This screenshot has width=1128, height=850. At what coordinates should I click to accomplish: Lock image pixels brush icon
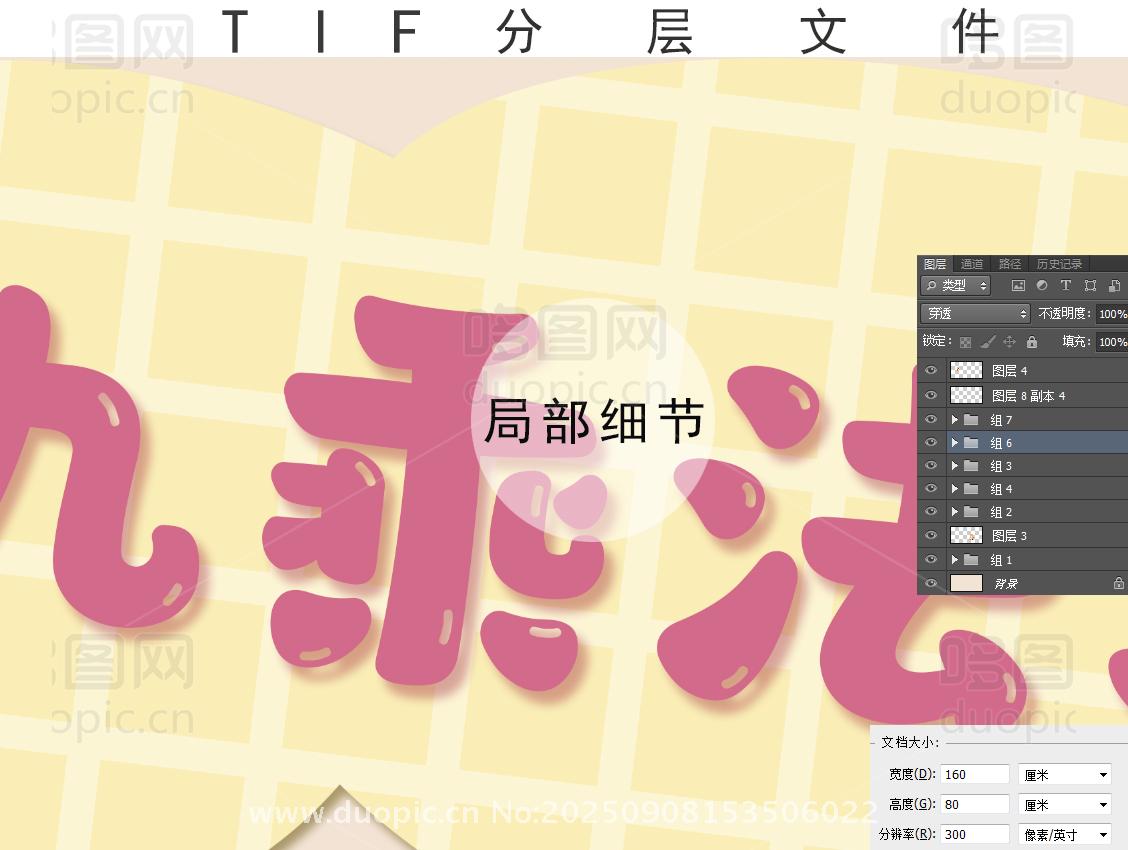(988, 342)
